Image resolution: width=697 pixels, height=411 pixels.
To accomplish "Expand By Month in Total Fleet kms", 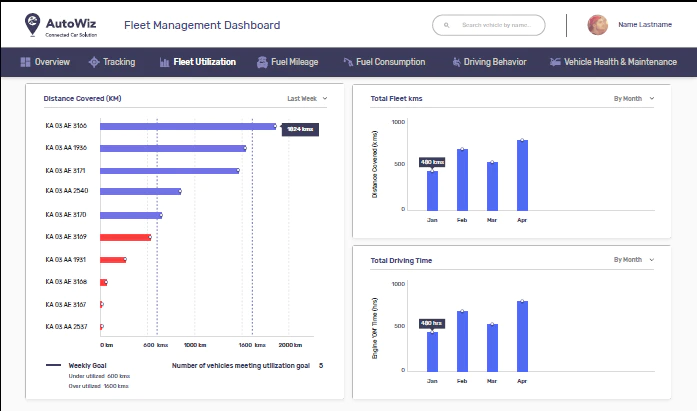I will [634, 99].
